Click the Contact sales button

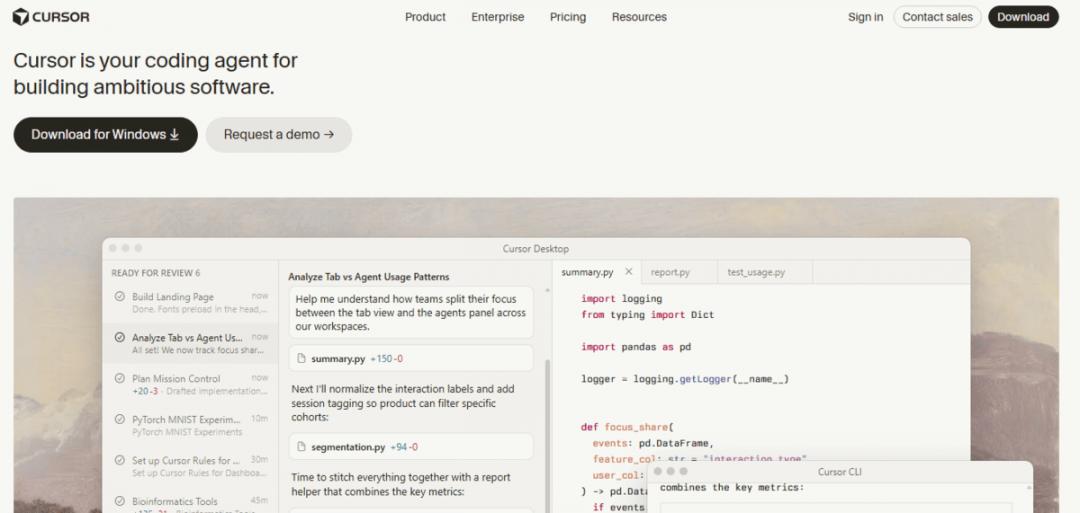(x=937, y=17)
